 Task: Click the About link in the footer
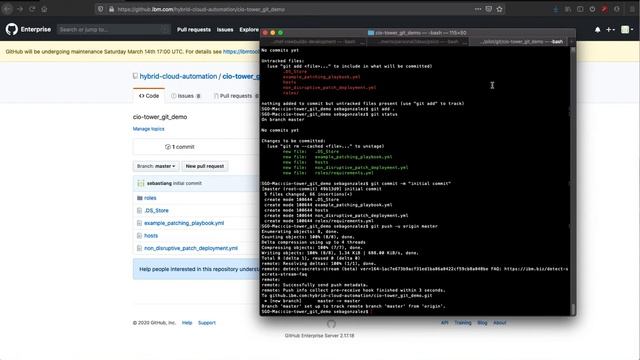pyautogui.click(x=500, y=323)
